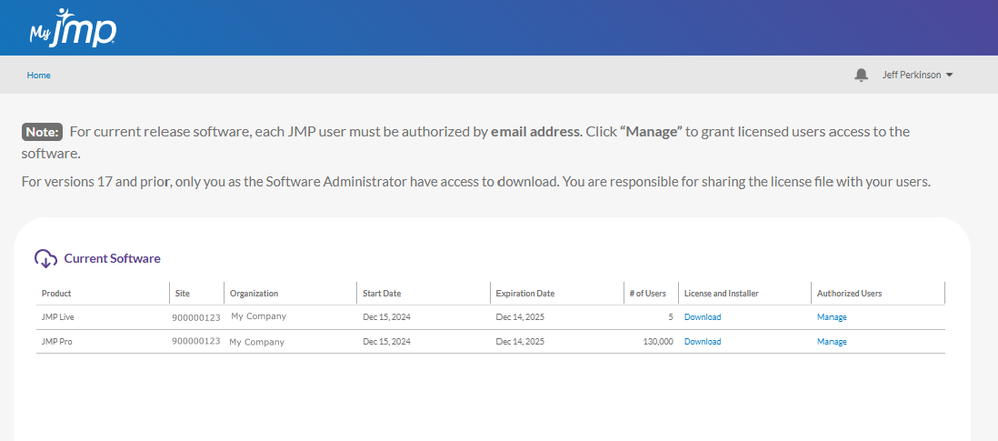The image size is (998, 441).
Task: Click the Current Software section heading
Action: (x=112, y=259)
